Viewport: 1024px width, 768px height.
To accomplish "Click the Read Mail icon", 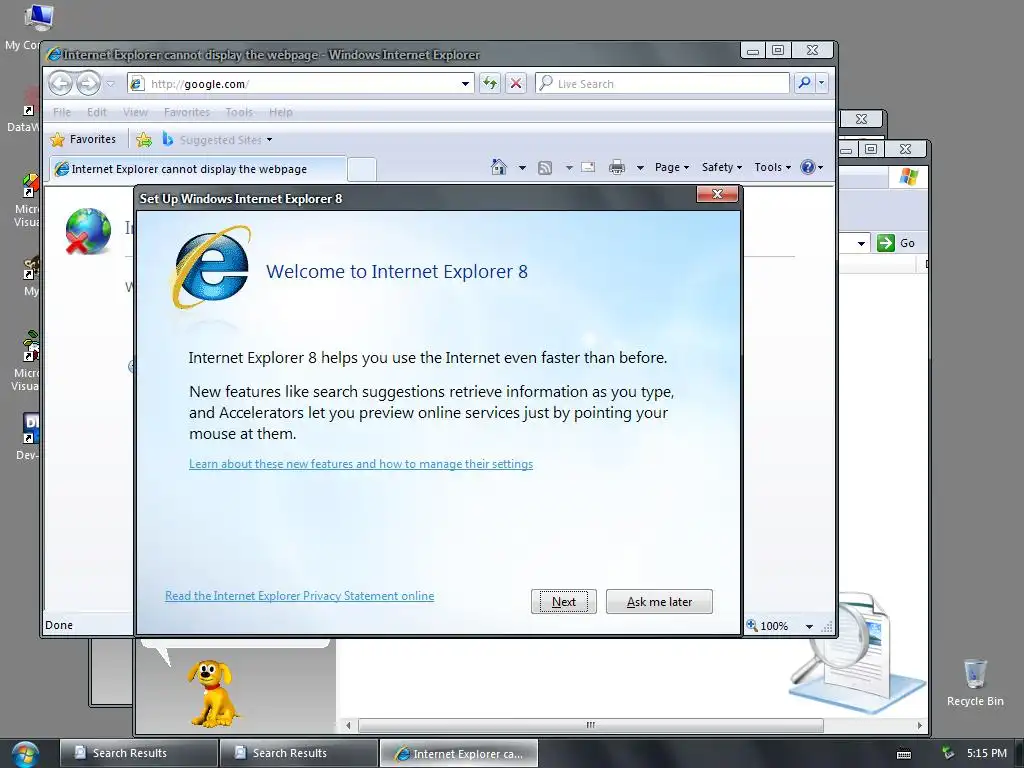I will click(588, 167).
